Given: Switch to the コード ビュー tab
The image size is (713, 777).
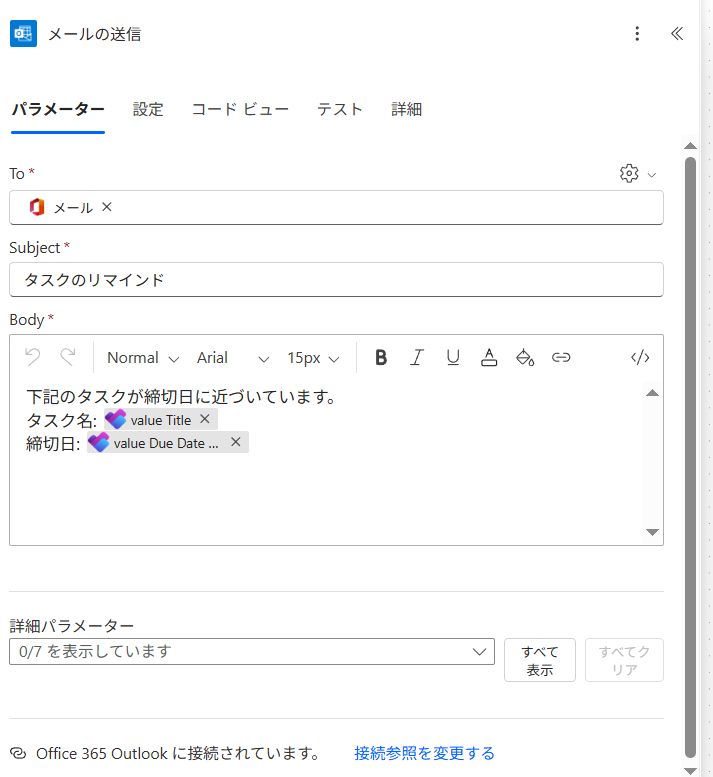Looking at the screenshot, I should point(240,109).
